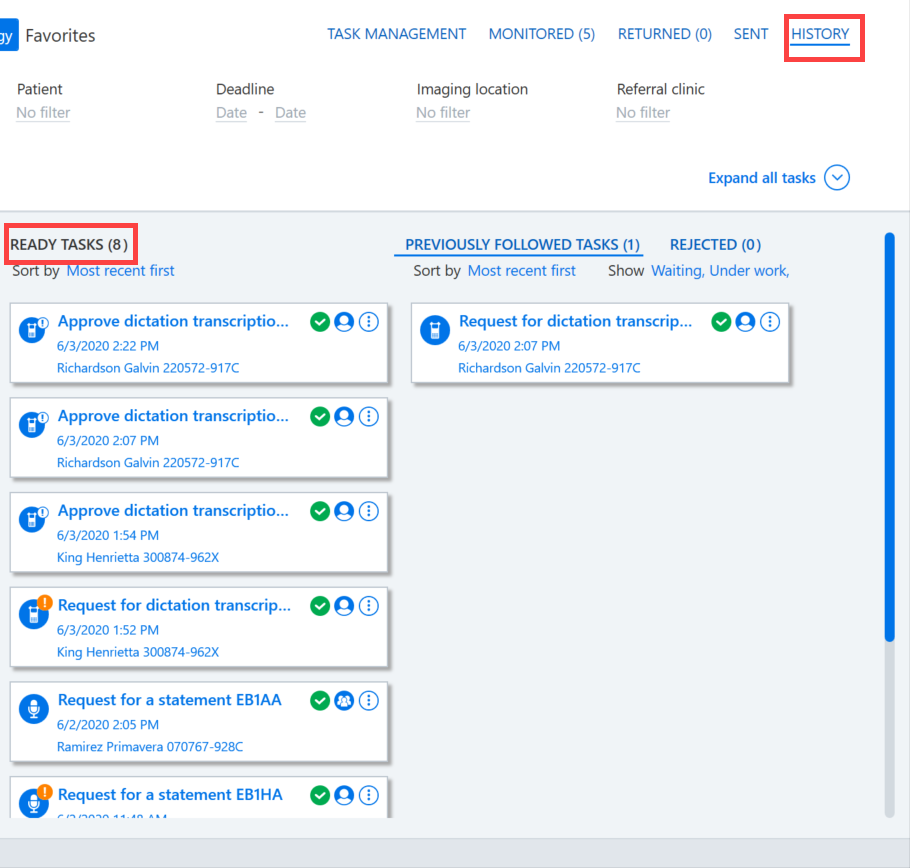This screenshot has width=910, height=868.
Task: Switch to TASK MANAGEMENT tab
Action: point(396,34)
